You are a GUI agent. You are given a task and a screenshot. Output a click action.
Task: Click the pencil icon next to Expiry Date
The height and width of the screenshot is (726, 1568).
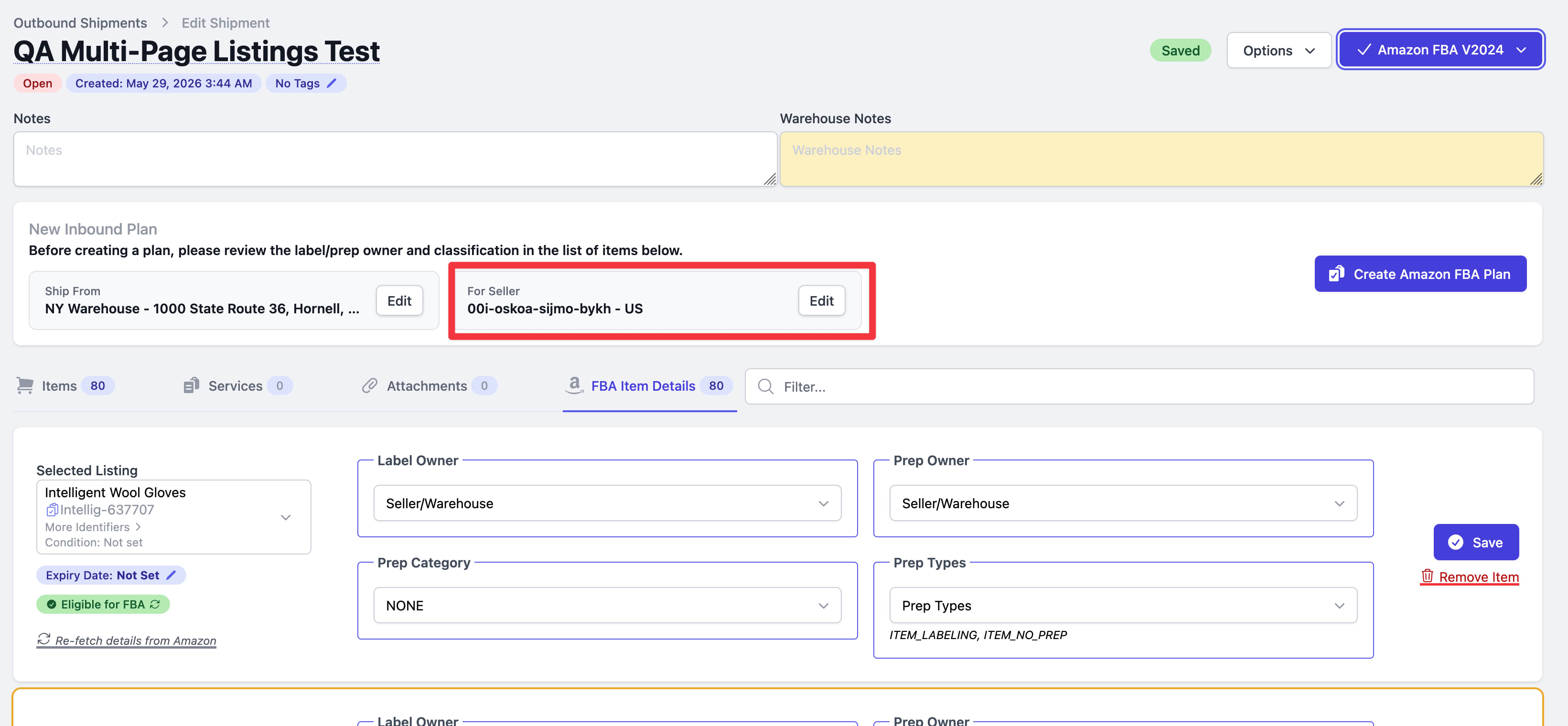171,575
